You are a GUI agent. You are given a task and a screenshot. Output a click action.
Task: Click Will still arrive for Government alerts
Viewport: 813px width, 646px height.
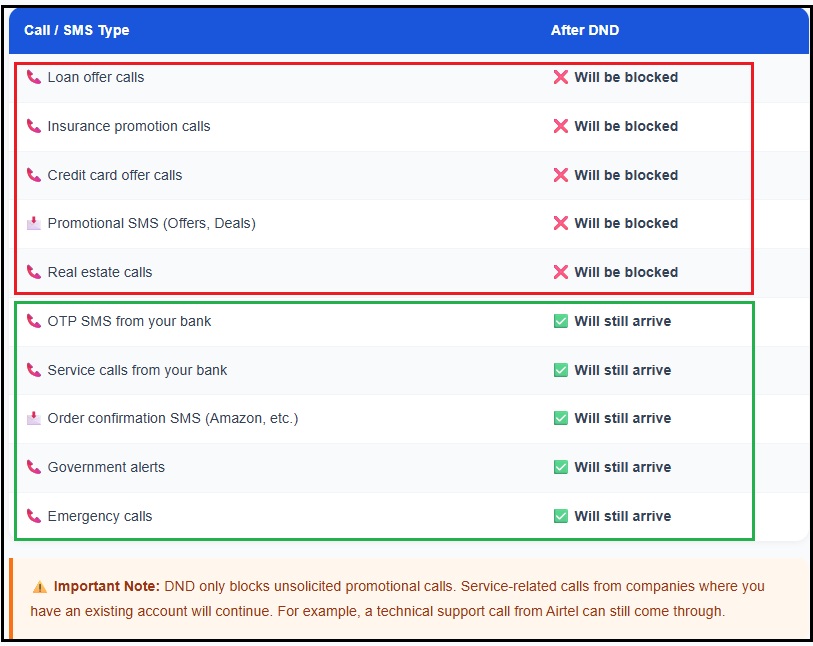(x=622, y=467)
